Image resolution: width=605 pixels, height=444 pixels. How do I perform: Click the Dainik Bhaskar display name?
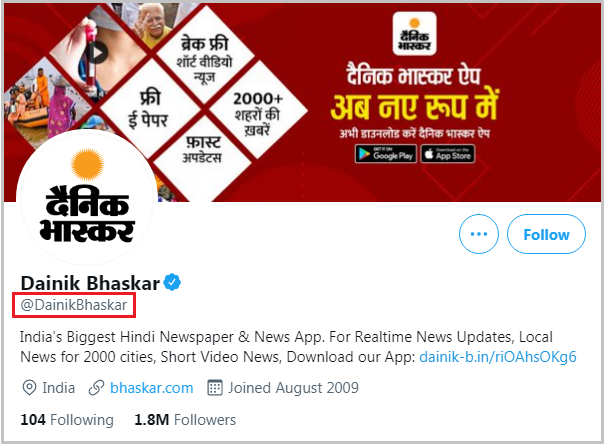tap(90, 283)
